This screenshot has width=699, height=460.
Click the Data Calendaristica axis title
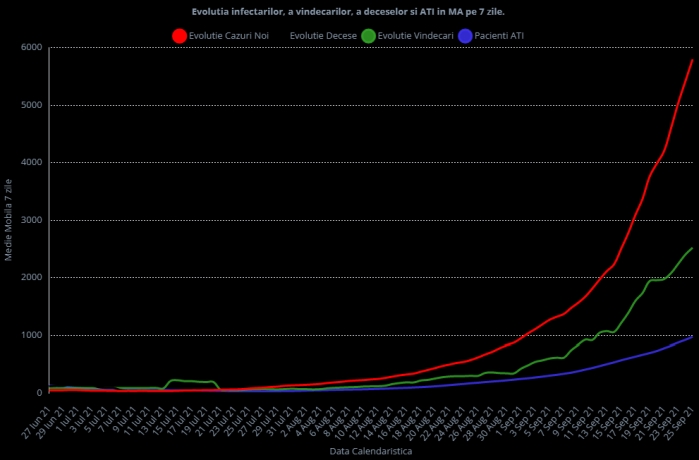(370, 452)
